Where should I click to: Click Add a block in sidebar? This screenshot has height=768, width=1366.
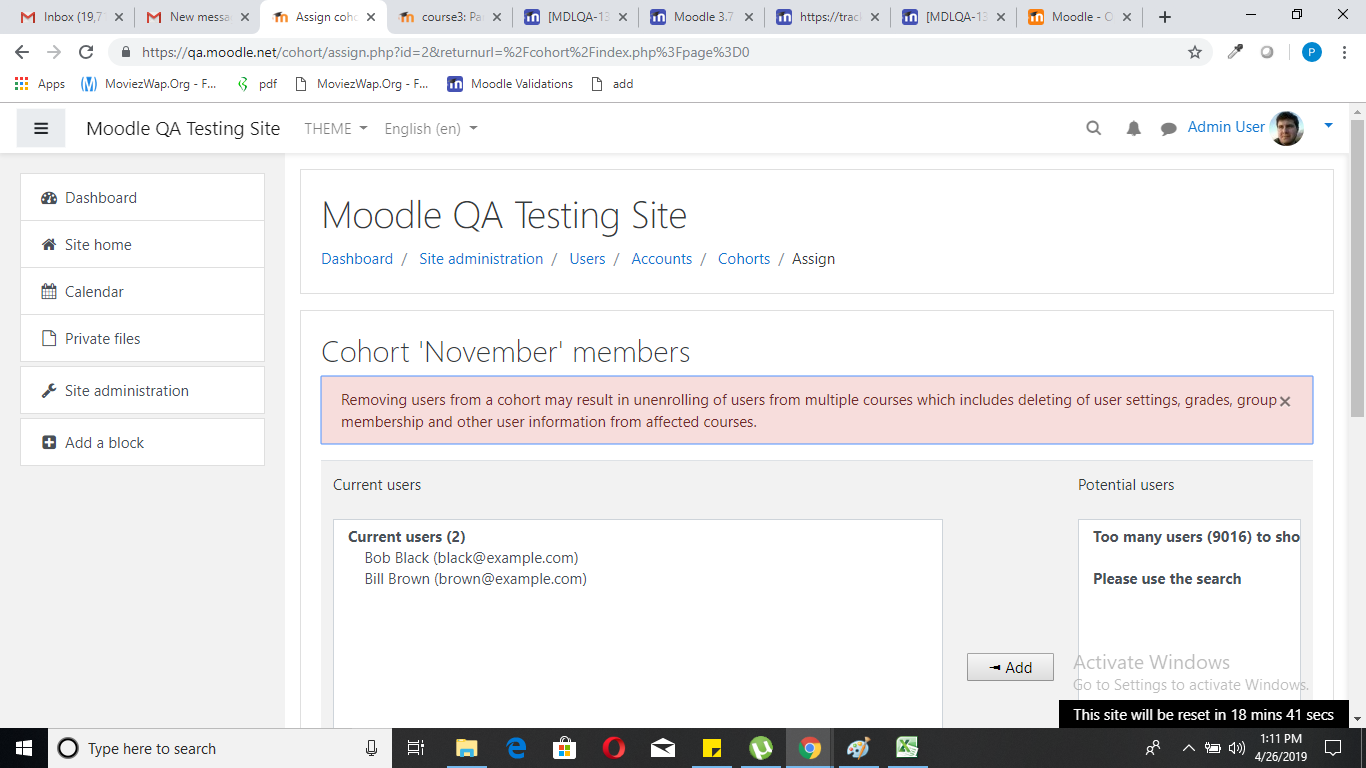pyautogui.click(x=142, y=442)
